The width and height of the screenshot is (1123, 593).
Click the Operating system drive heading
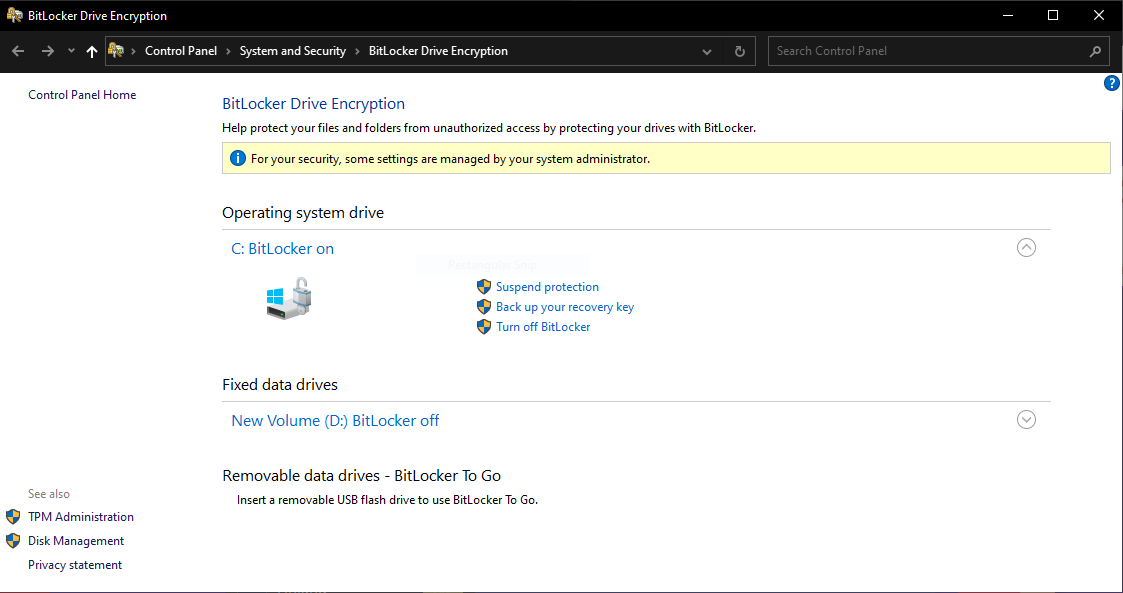click(x=303, y=213)
